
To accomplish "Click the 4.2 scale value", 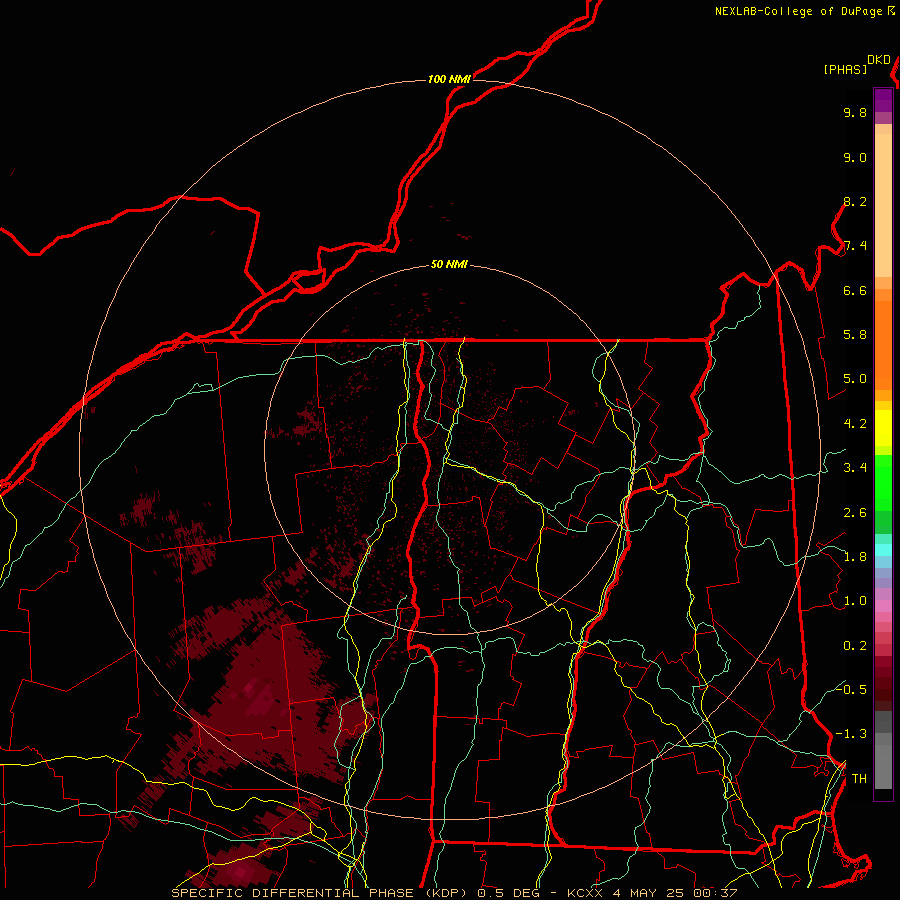I will click(855, 424).
